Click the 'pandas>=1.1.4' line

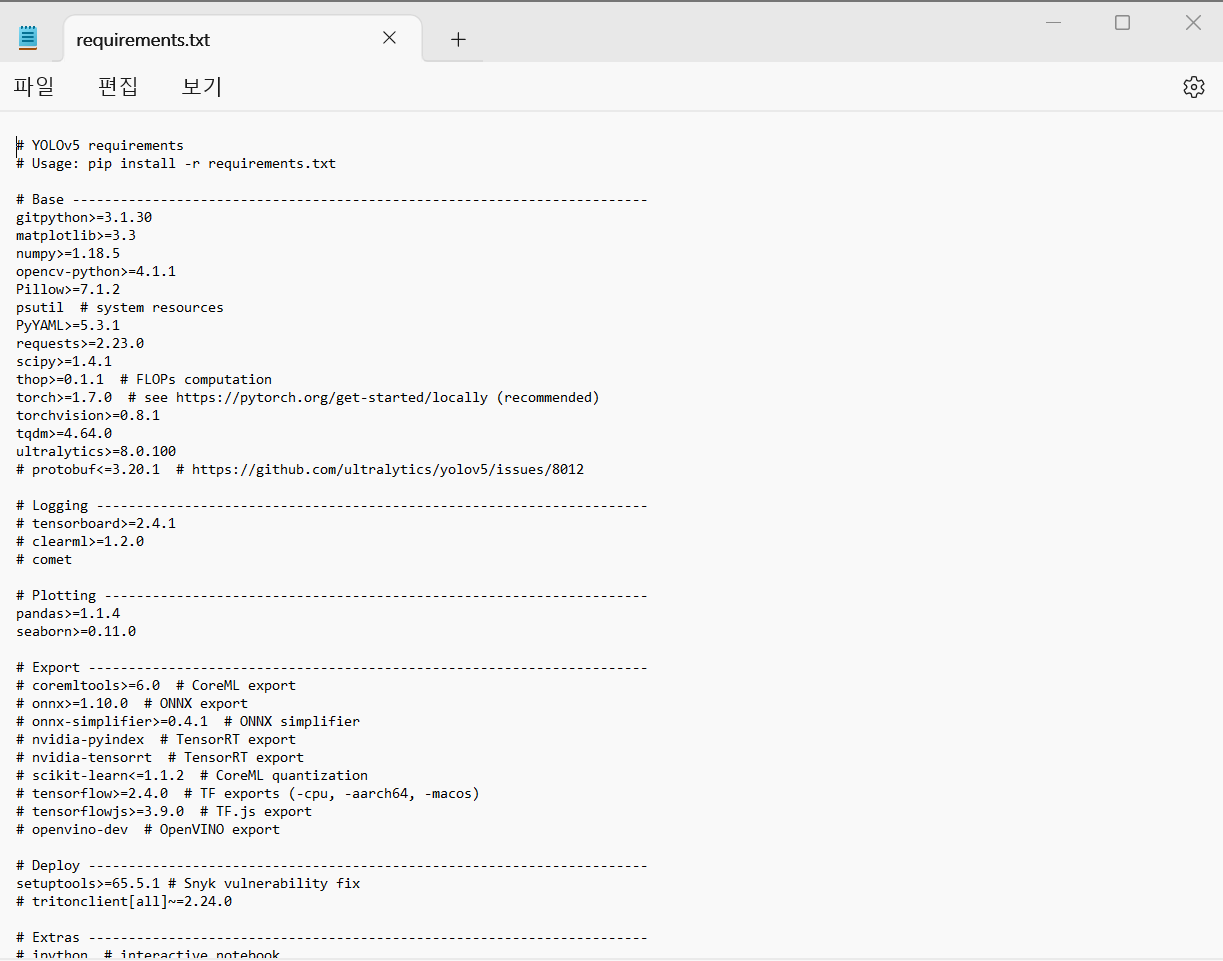point(68,613)
